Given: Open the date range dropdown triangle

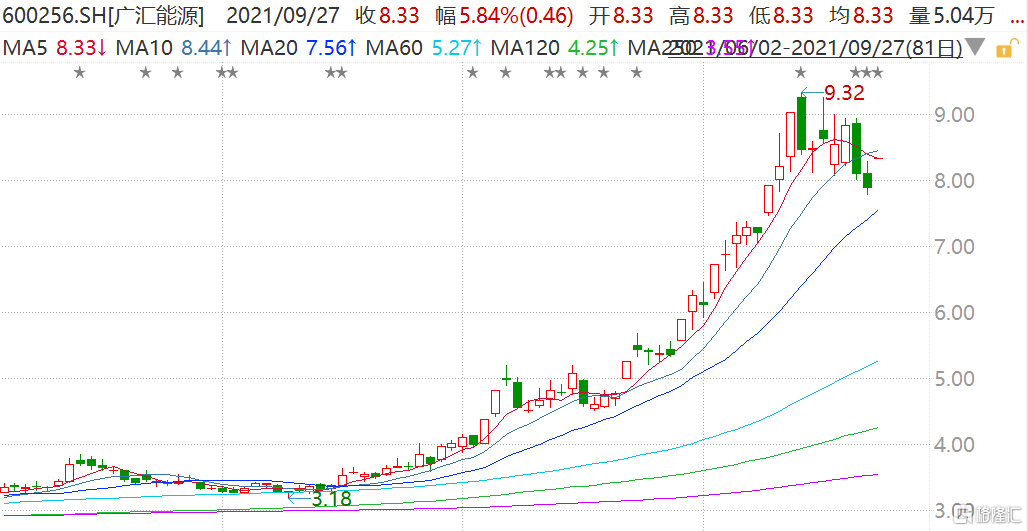Looking at the screenshot, I should click(975, 48).
